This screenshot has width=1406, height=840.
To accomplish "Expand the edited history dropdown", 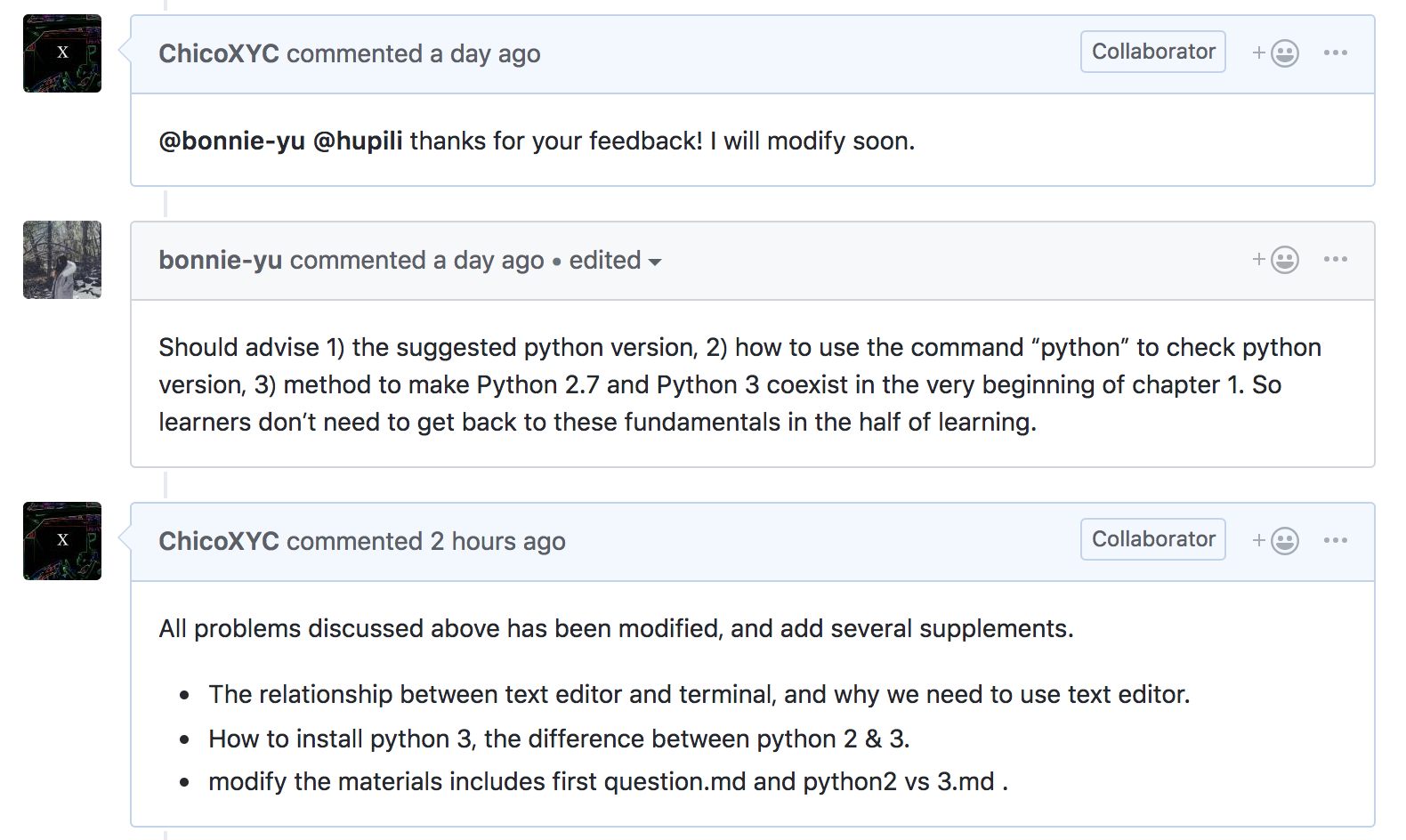I will (616, 261).
